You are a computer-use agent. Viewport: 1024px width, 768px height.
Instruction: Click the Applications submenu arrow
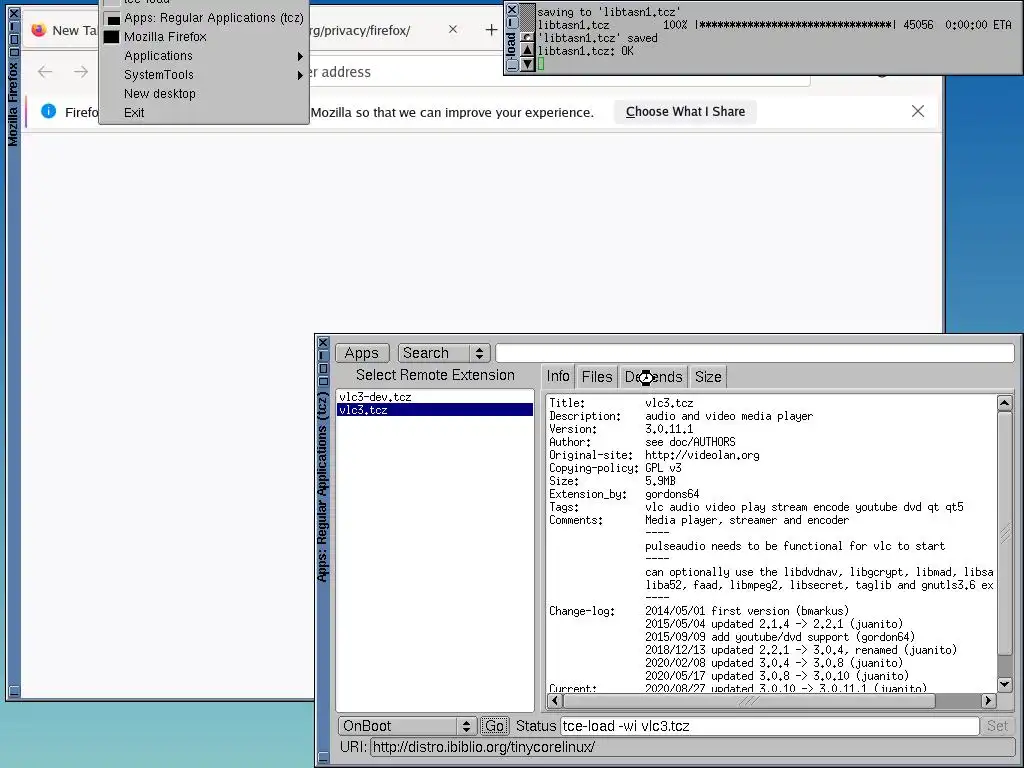tap(300, 56)
